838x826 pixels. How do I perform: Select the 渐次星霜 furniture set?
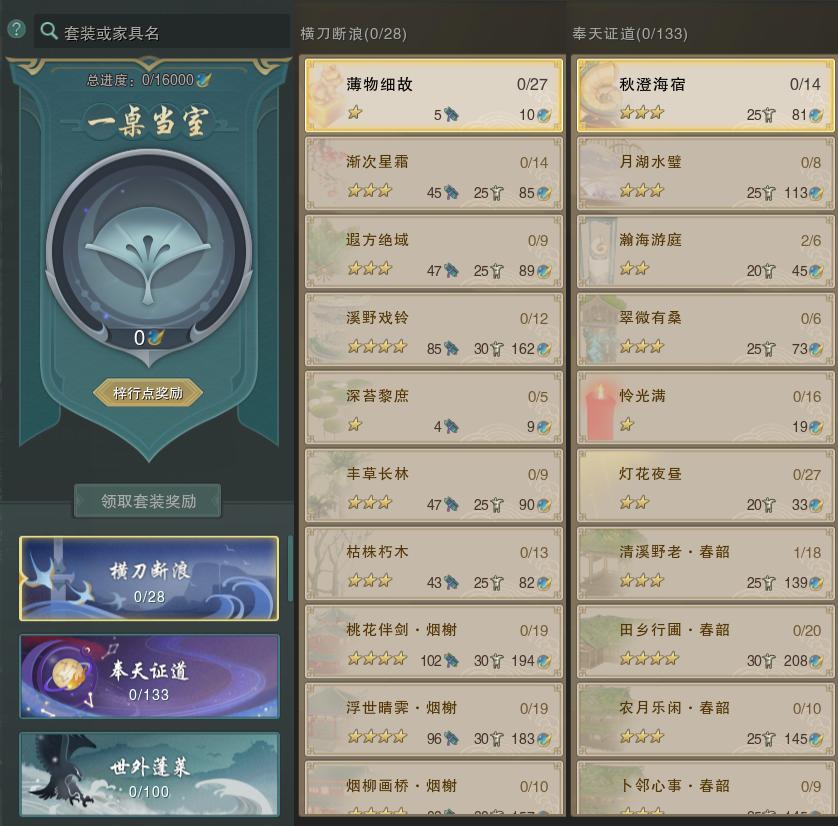[434, 174]
